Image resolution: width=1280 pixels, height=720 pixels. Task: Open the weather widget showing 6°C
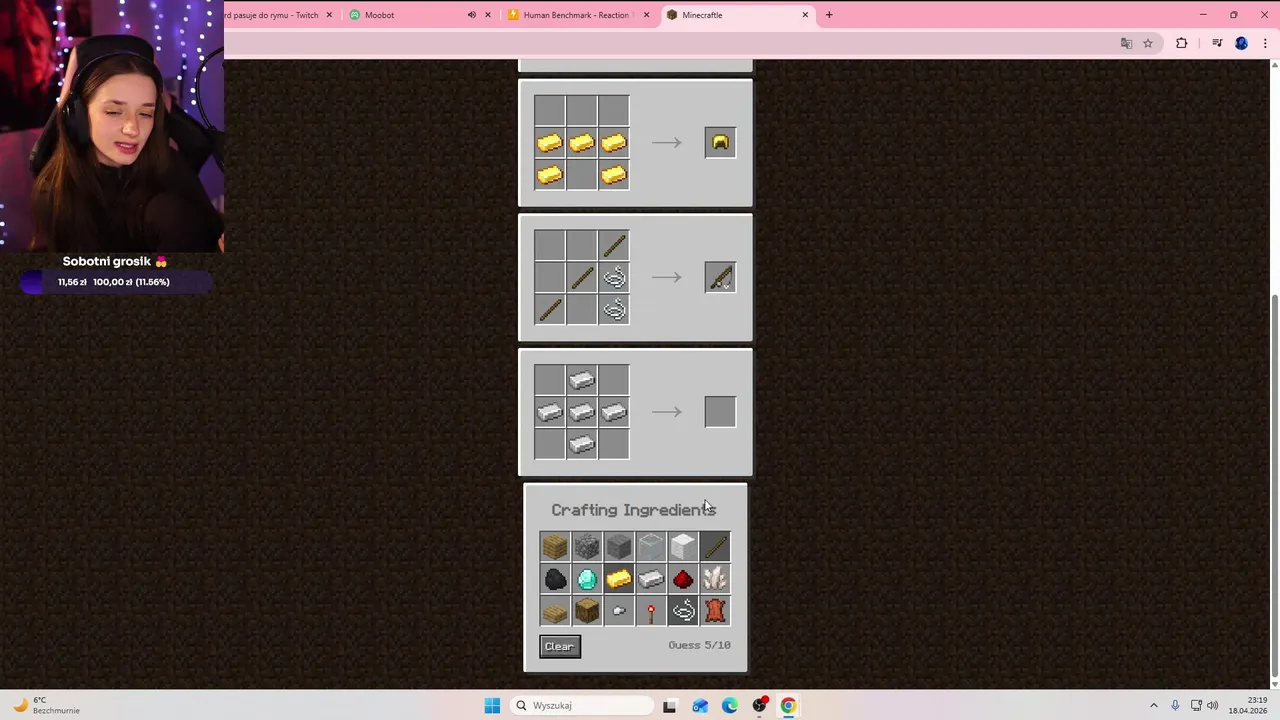(45, 706)
